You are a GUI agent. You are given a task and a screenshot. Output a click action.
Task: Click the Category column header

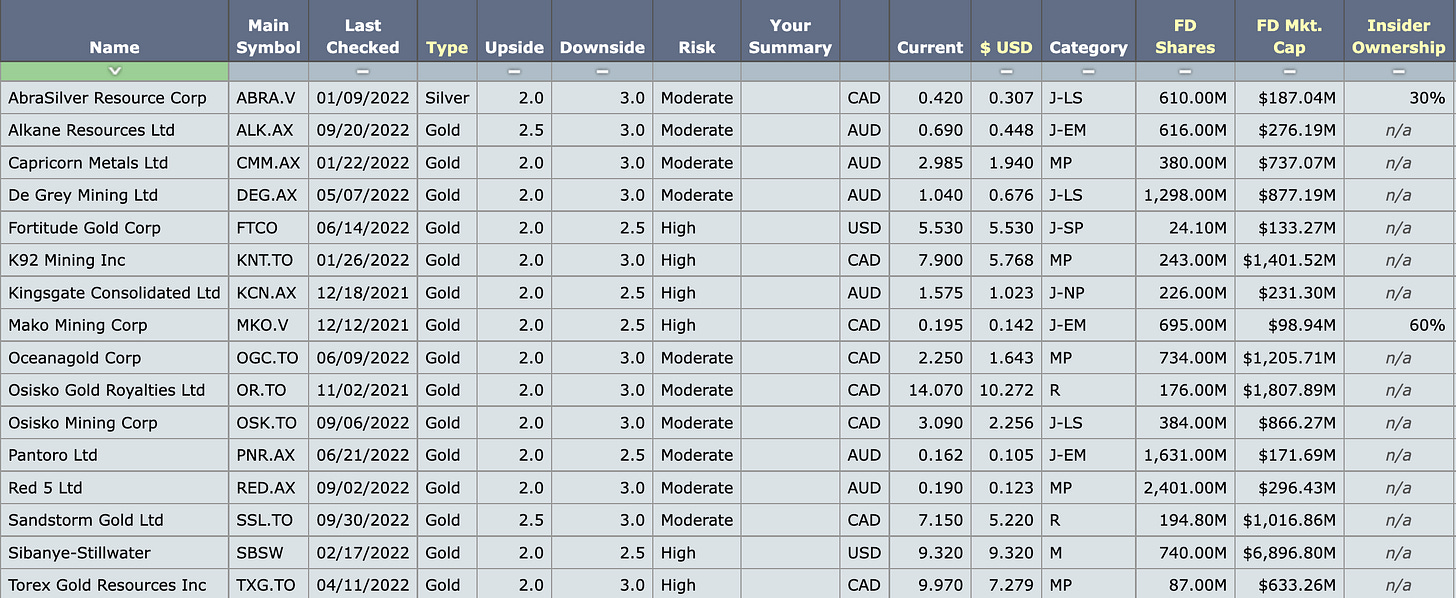[1088, 47]
